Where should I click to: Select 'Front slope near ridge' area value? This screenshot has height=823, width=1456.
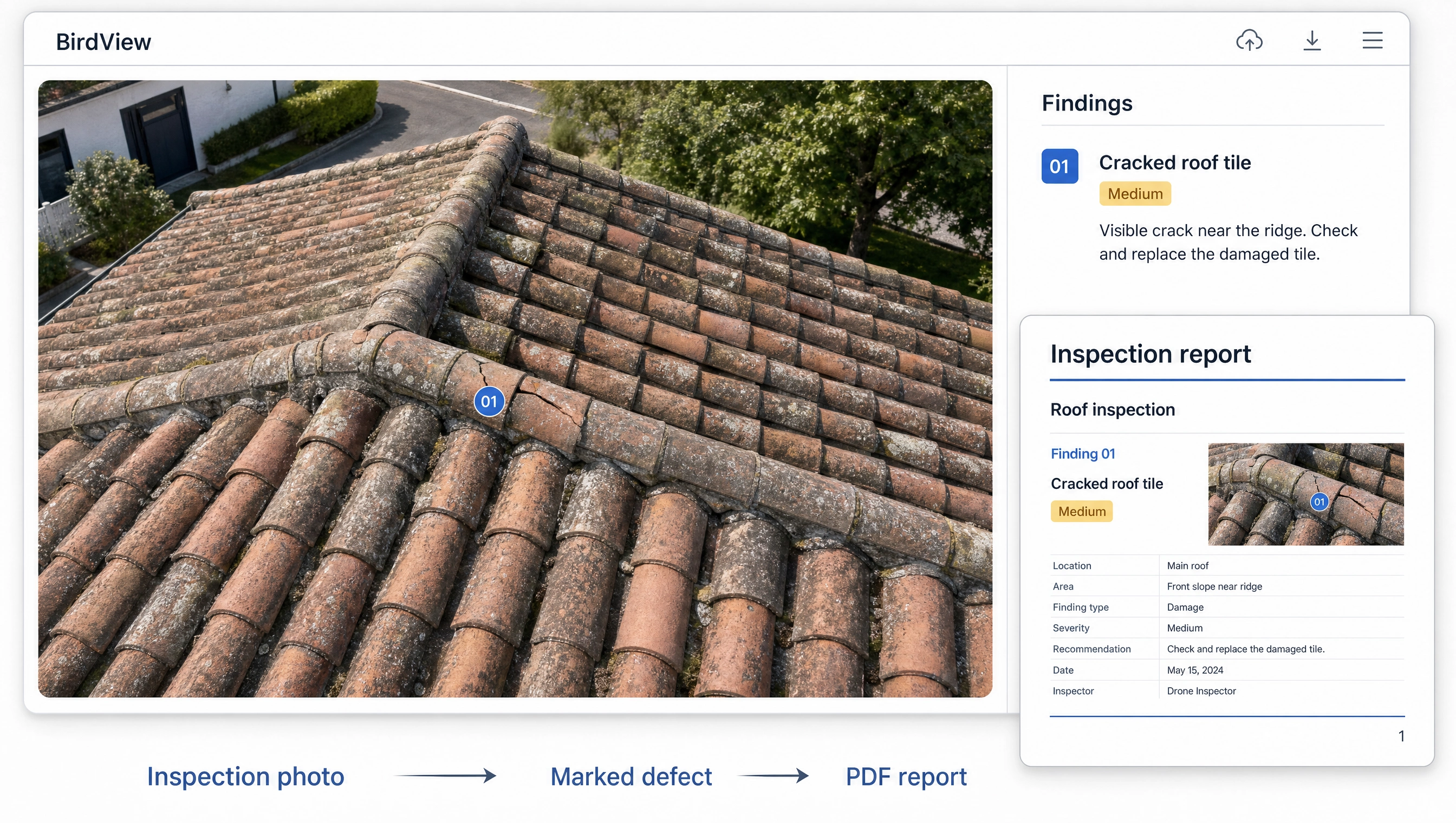[1214, 587]
